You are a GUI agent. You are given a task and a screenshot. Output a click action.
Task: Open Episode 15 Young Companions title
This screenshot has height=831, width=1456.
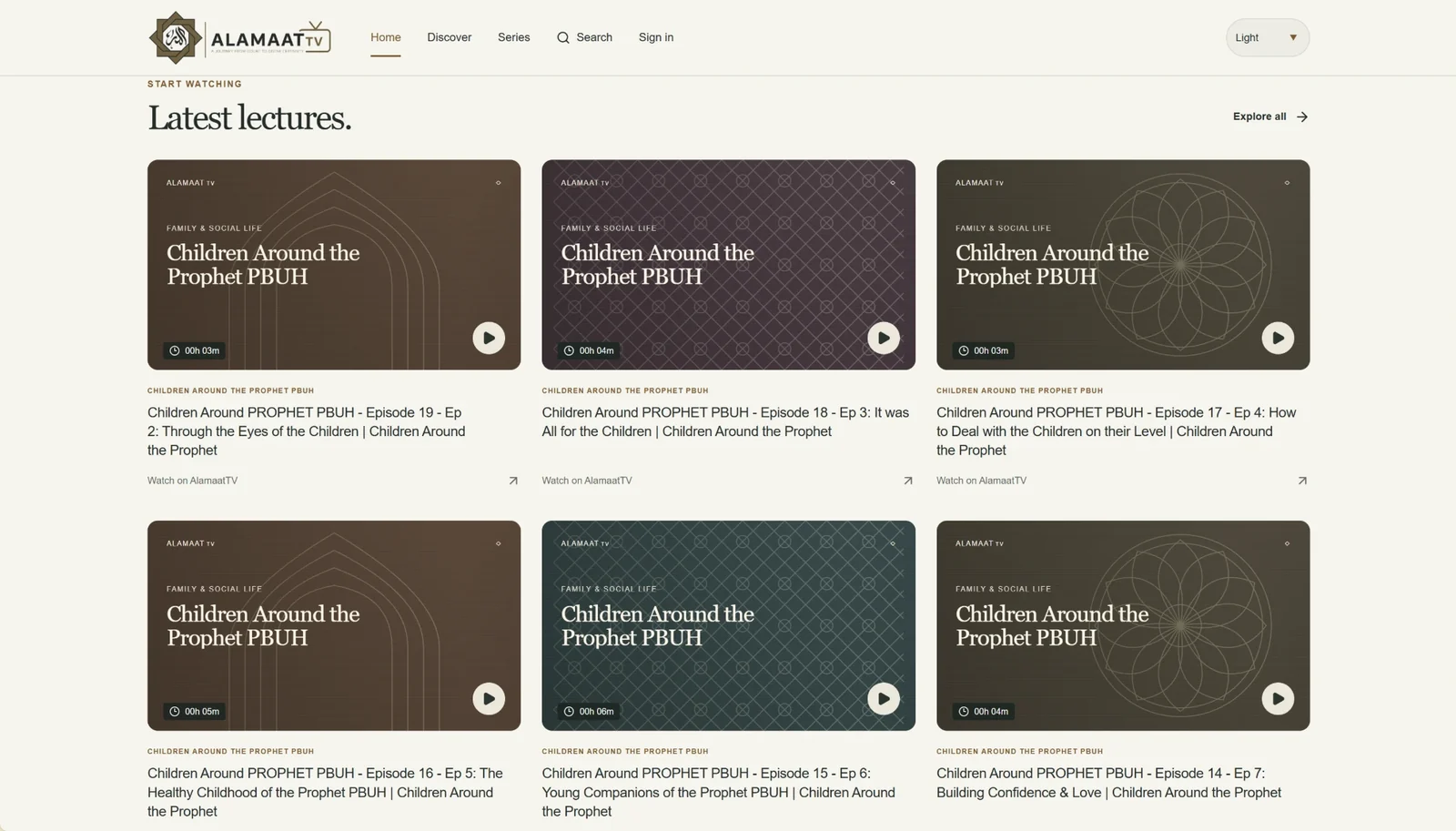tap(719, 792)
